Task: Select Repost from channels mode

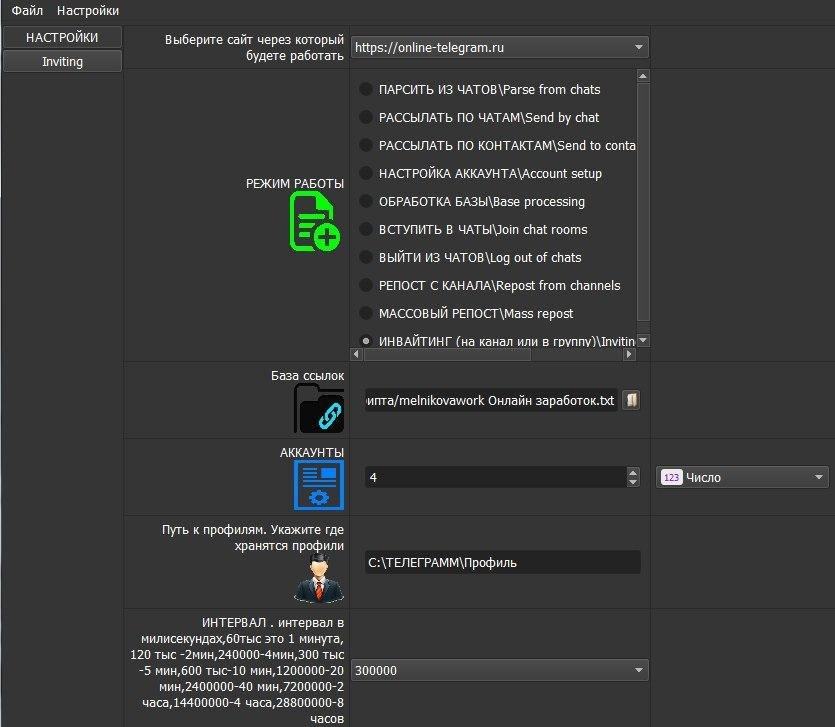Action: click(366, 285)
